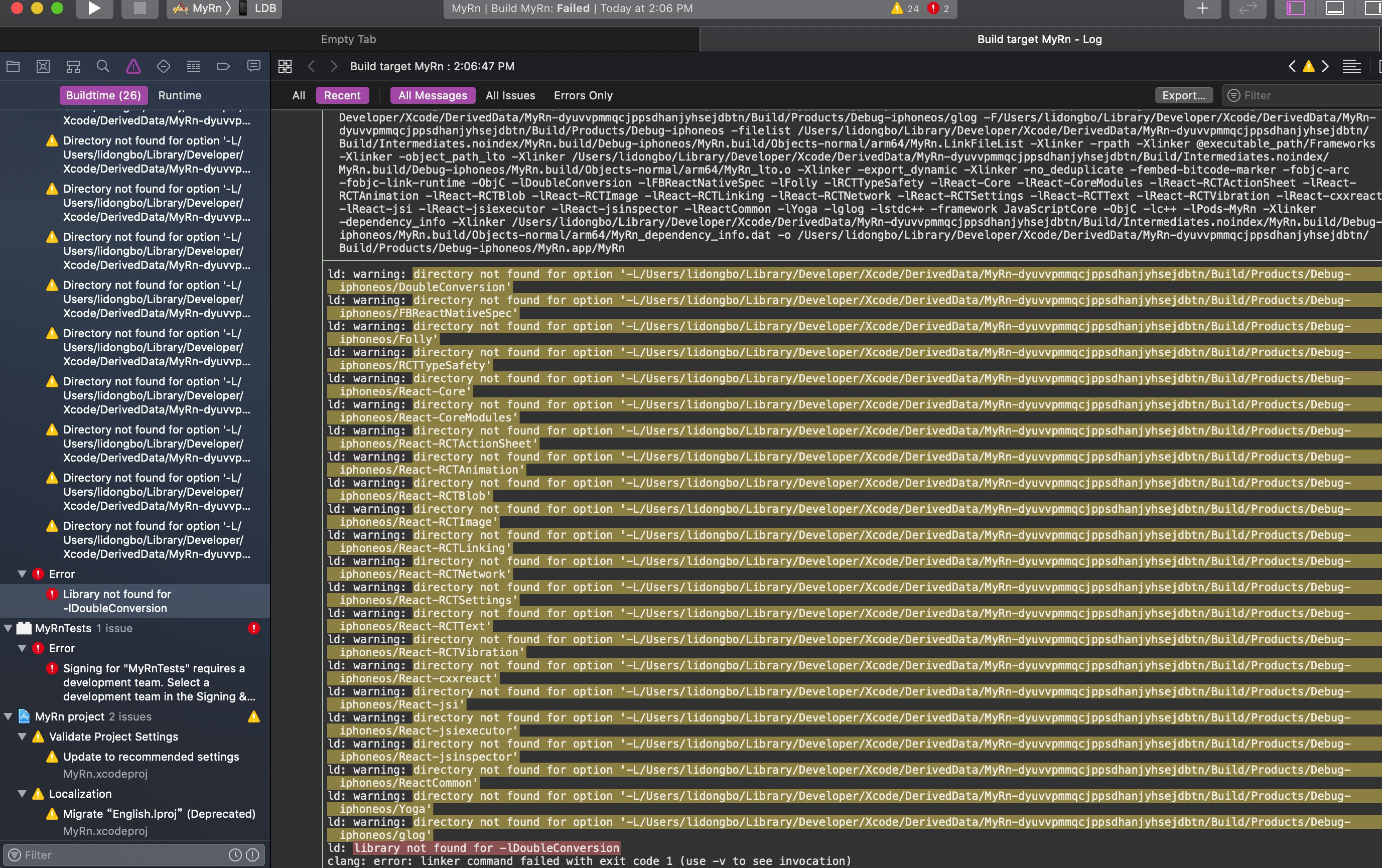Viewport: 1382px width, 868px height.
Task: Open editor options lines icon
Action: (1351, 67)
